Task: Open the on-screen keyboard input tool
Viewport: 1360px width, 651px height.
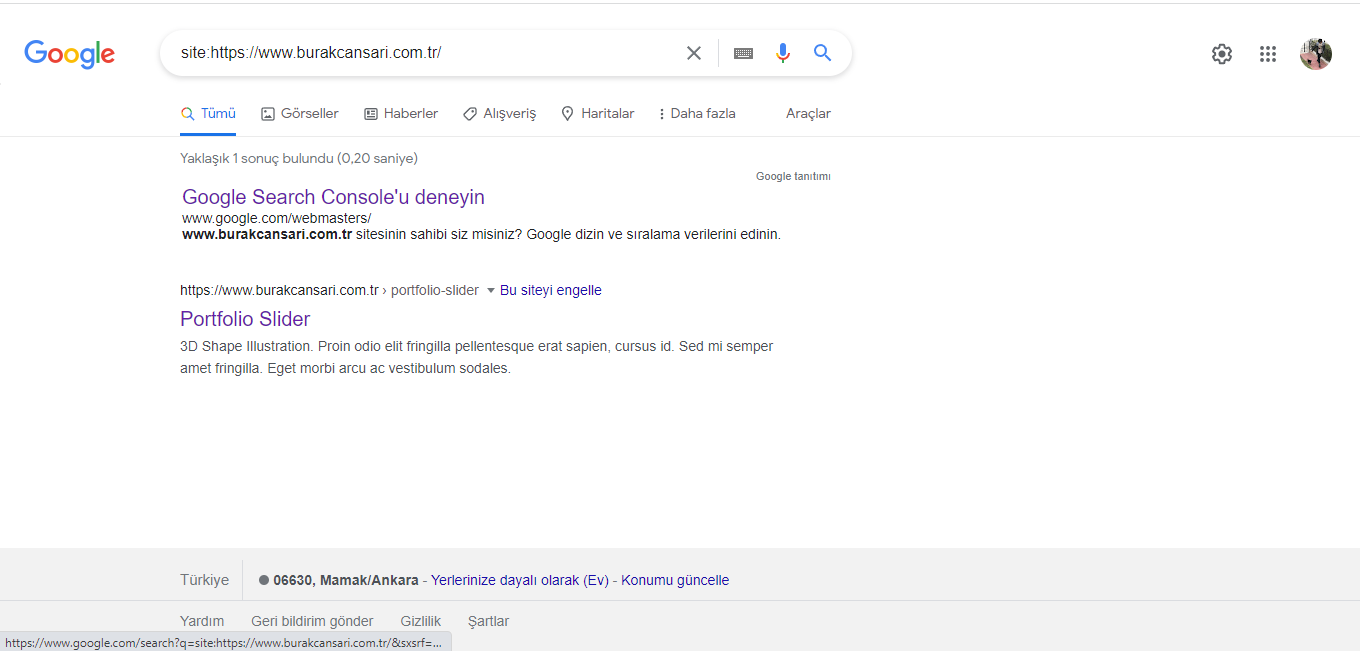Action: [743, 53]
